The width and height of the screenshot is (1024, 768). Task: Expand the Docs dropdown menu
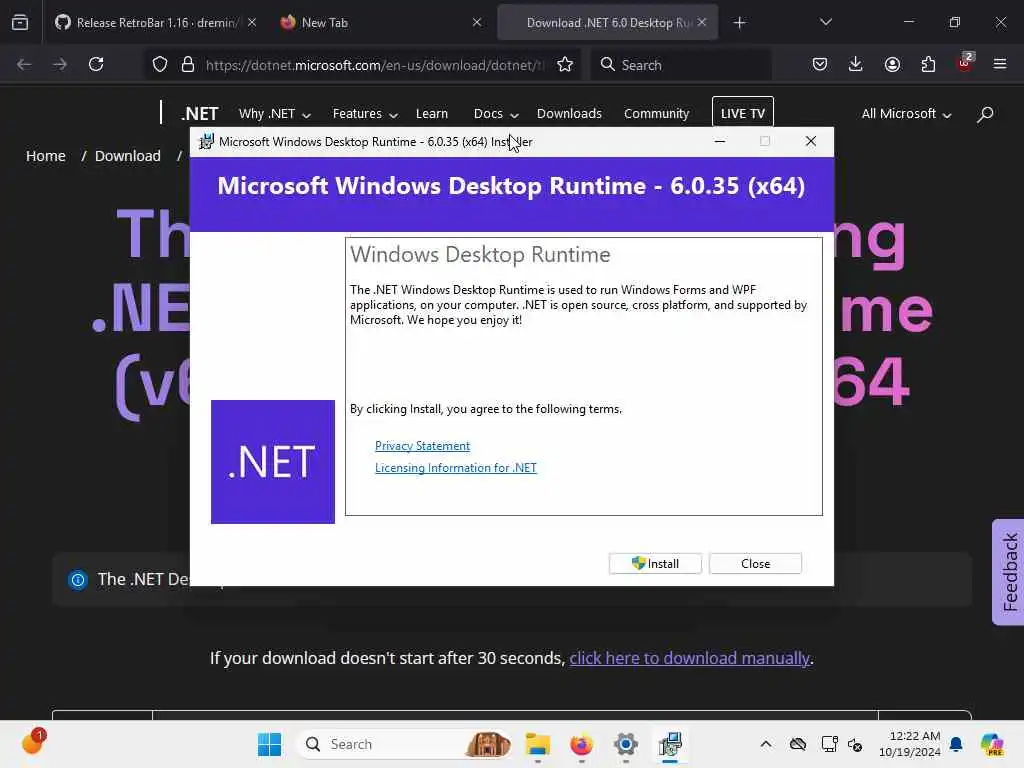(x=496, y=114)
